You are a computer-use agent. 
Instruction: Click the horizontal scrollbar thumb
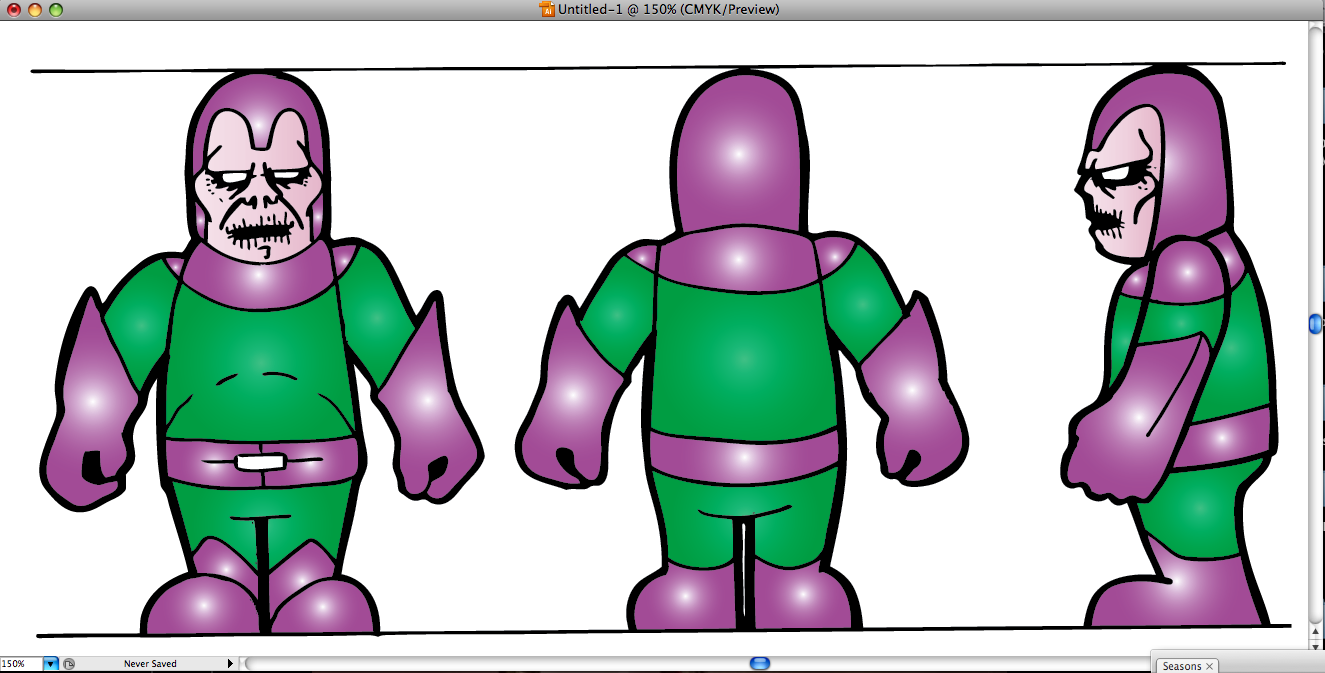760,663
